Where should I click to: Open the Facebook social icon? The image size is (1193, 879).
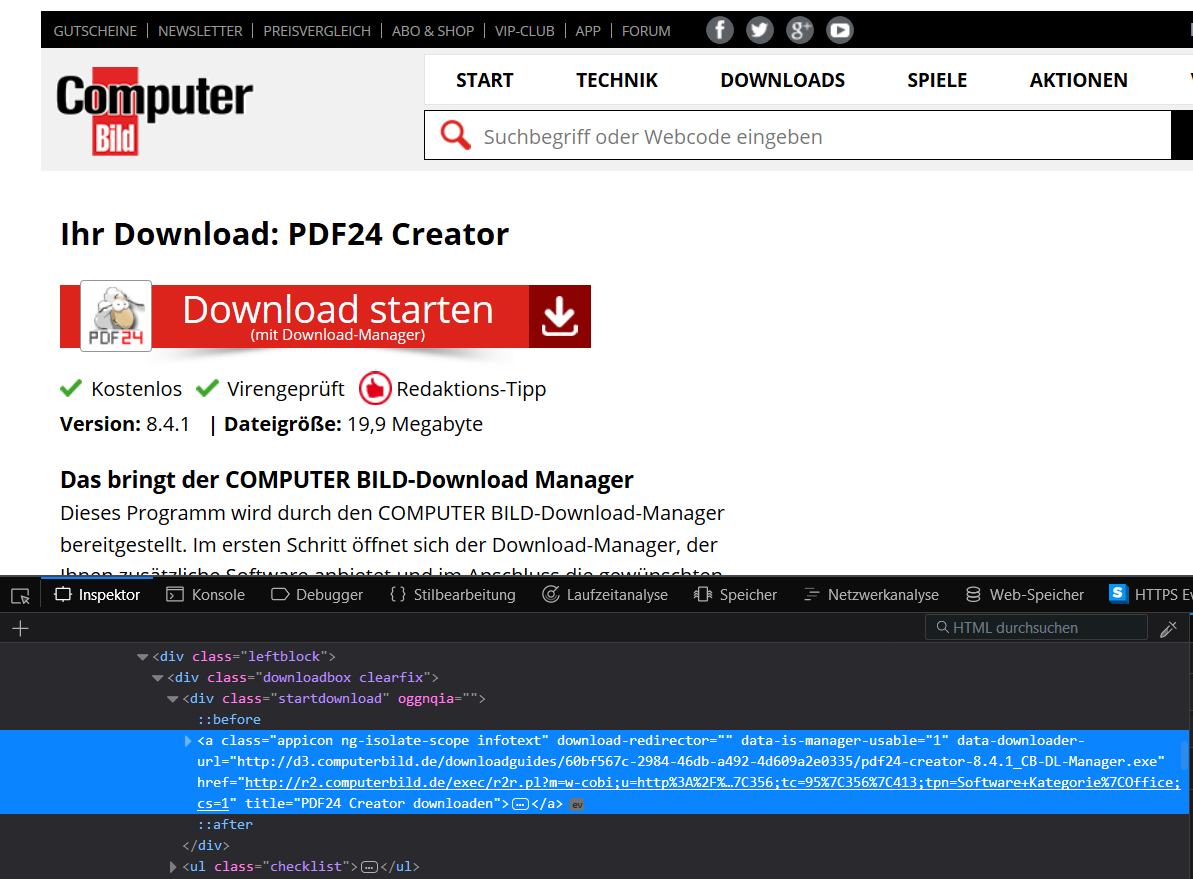click(x=720, y=30)
